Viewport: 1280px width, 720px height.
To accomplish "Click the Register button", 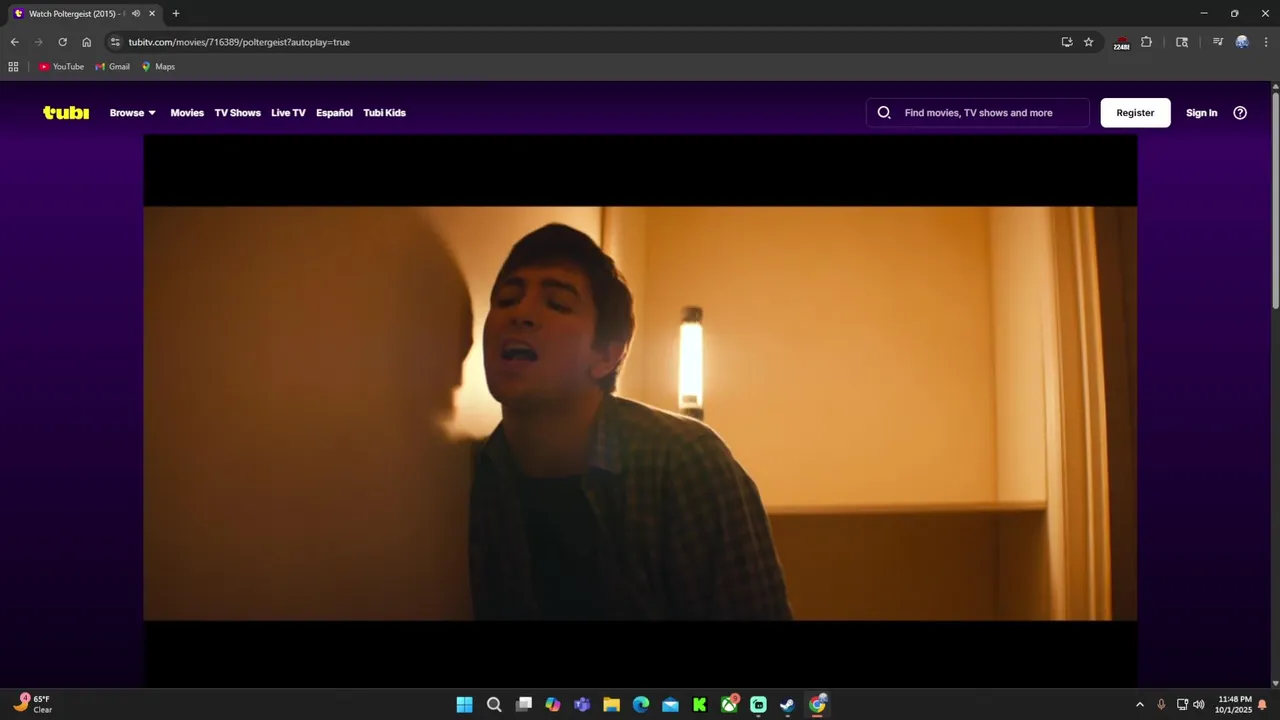I will tap(1135, 113).
